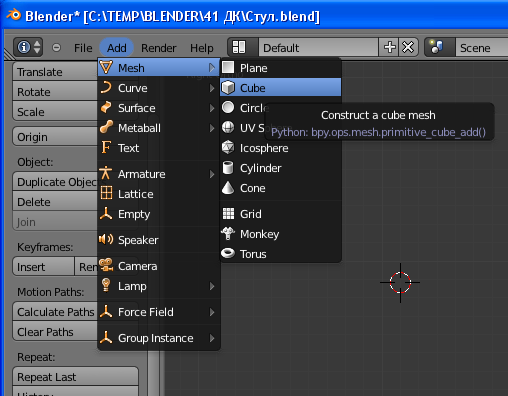The height and width of the screenshot is (396, 508).
Task: Click the Text F icon
Action: pos(106,148)
